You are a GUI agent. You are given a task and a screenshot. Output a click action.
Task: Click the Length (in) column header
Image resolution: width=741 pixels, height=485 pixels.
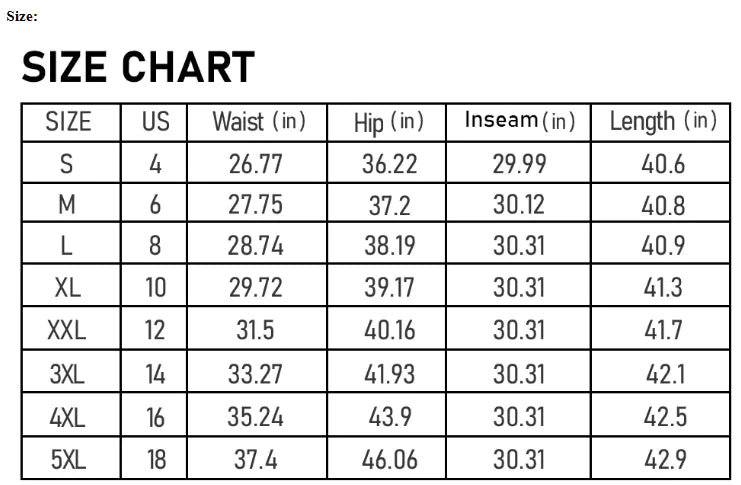click(663, 122)
